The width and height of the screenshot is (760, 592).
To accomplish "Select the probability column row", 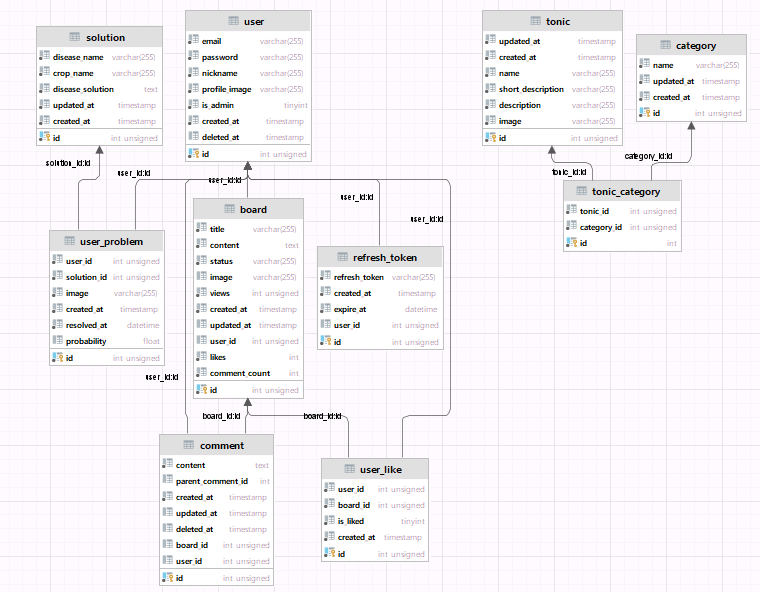I will point(107,341).
